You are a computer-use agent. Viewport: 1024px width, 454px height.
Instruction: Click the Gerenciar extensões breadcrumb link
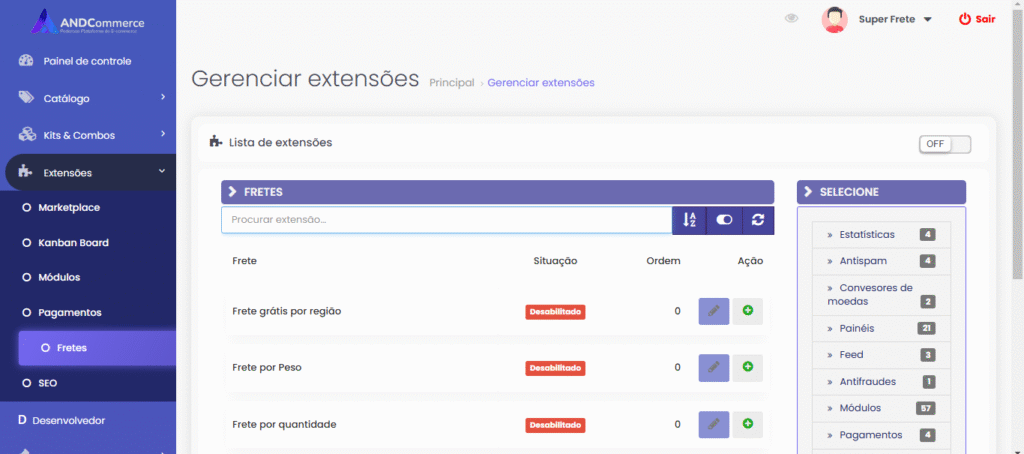[541, 83]
